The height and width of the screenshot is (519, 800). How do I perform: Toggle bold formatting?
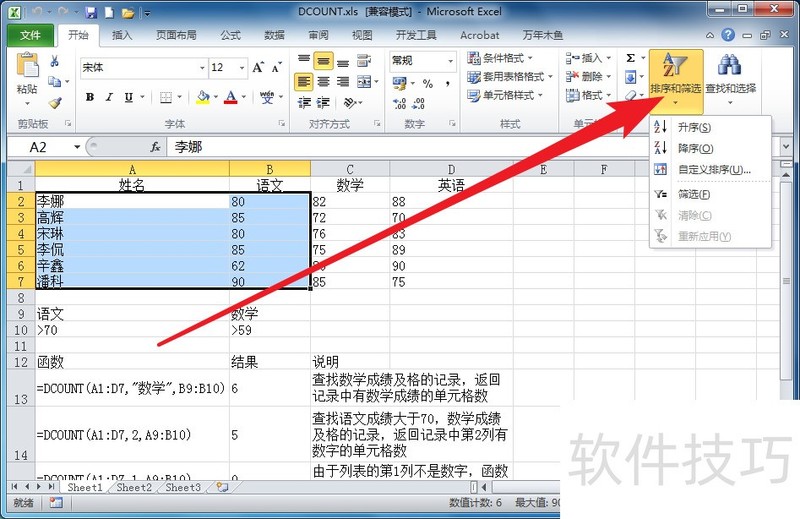coord(90,97)
